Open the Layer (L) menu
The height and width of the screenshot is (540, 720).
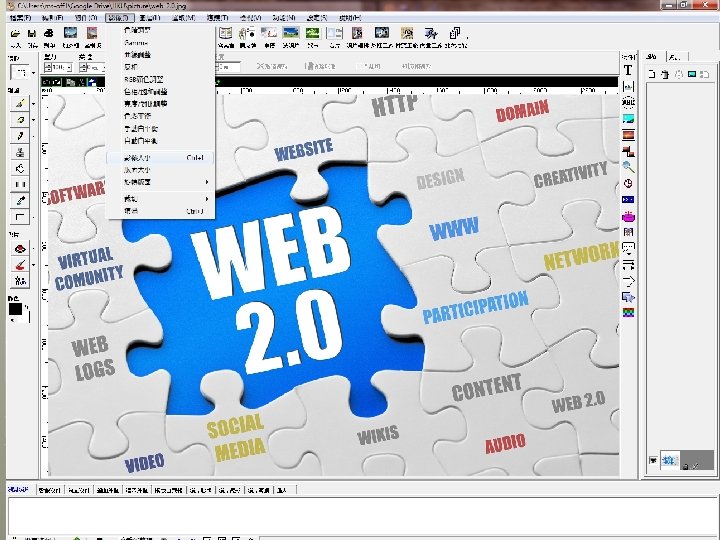pos(150,17)
